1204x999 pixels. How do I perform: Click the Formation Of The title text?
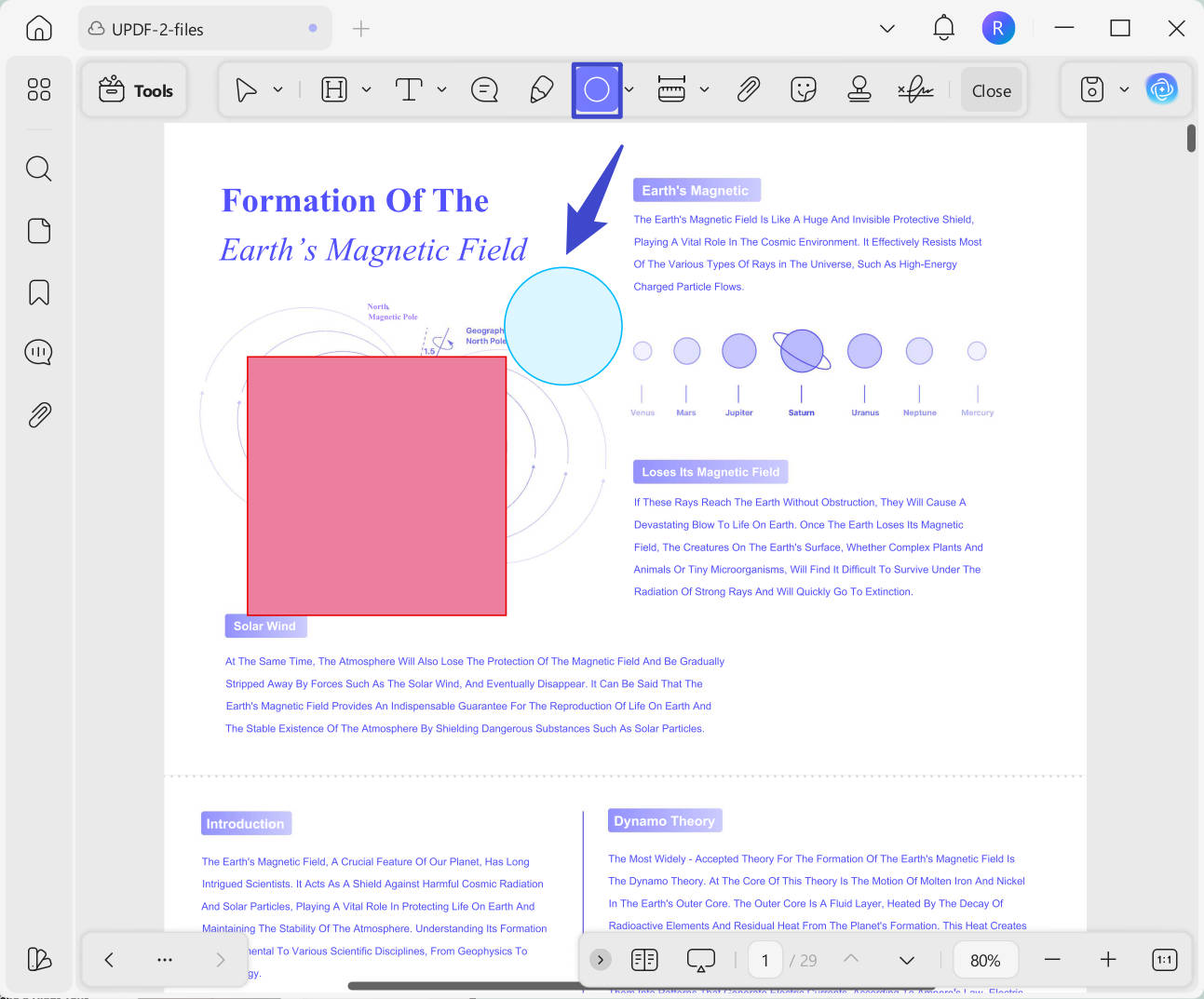[x=355, y=200]
